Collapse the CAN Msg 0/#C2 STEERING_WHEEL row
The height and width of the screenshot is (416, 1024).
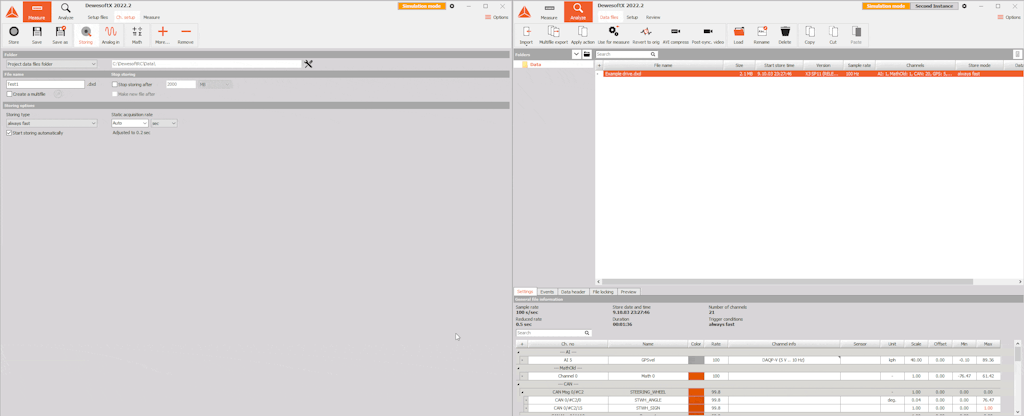[523, 392]
